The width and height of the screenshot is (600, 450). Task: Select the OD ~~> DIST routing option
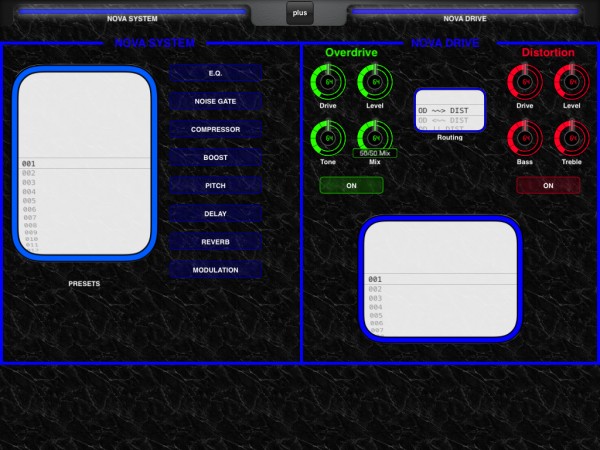click(450, 110)
